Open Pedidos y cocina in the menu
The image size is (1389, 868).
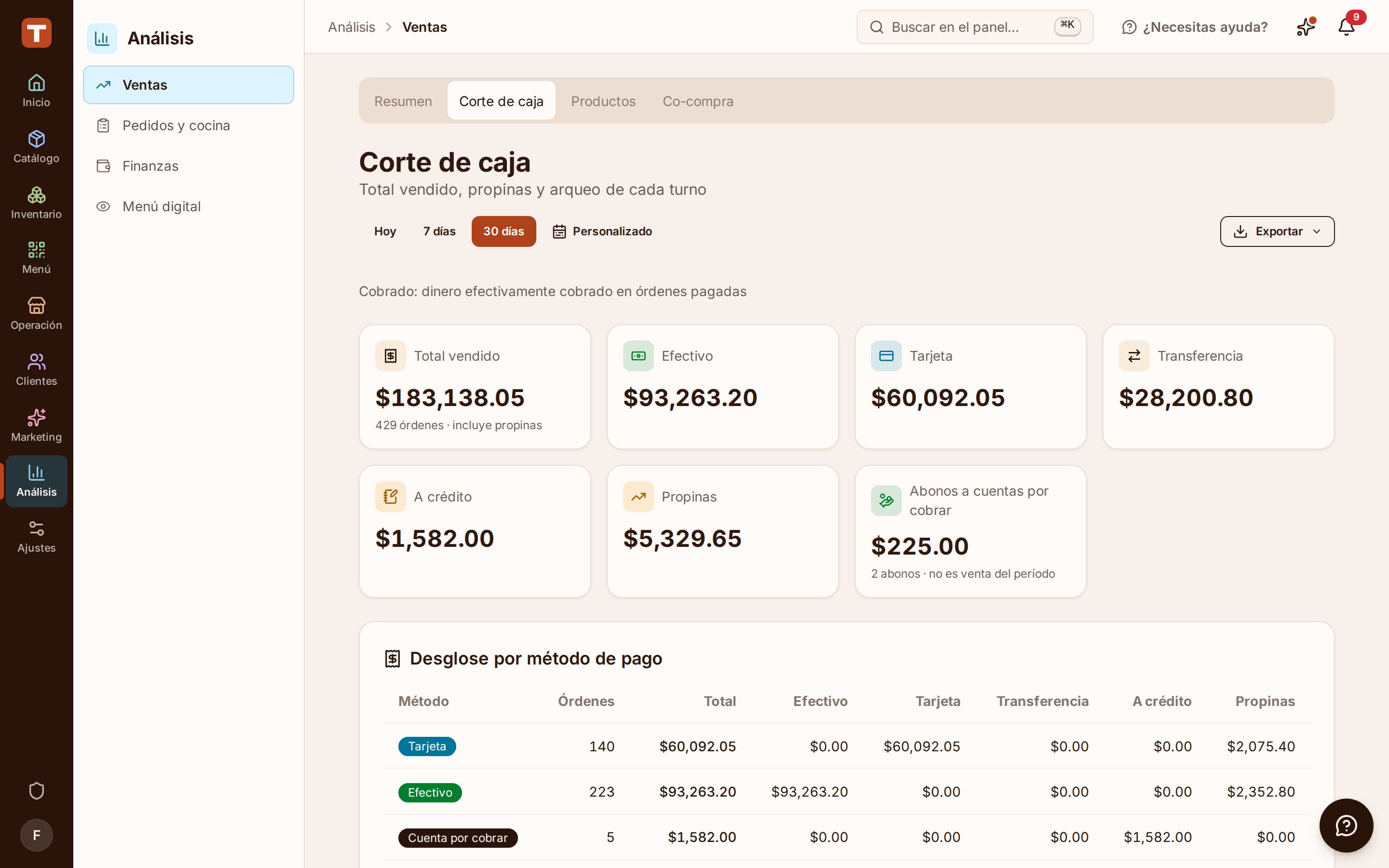tap(188, 125)
